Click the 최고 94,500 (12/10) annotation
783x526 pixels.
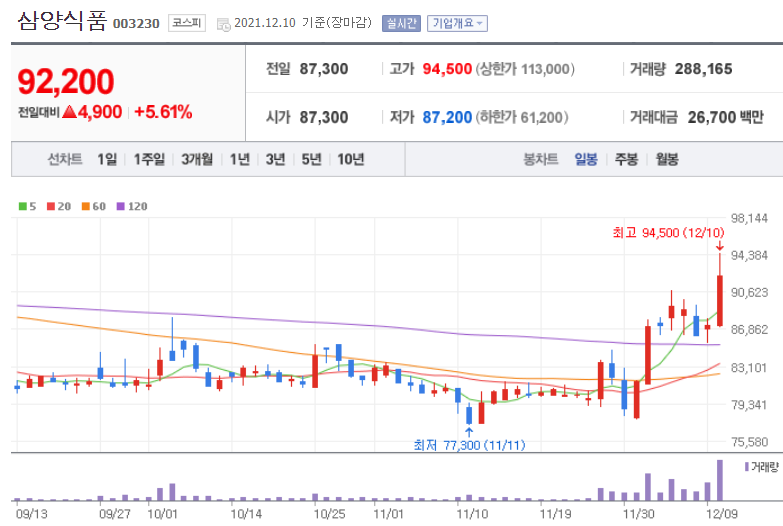tap(668, 233)
